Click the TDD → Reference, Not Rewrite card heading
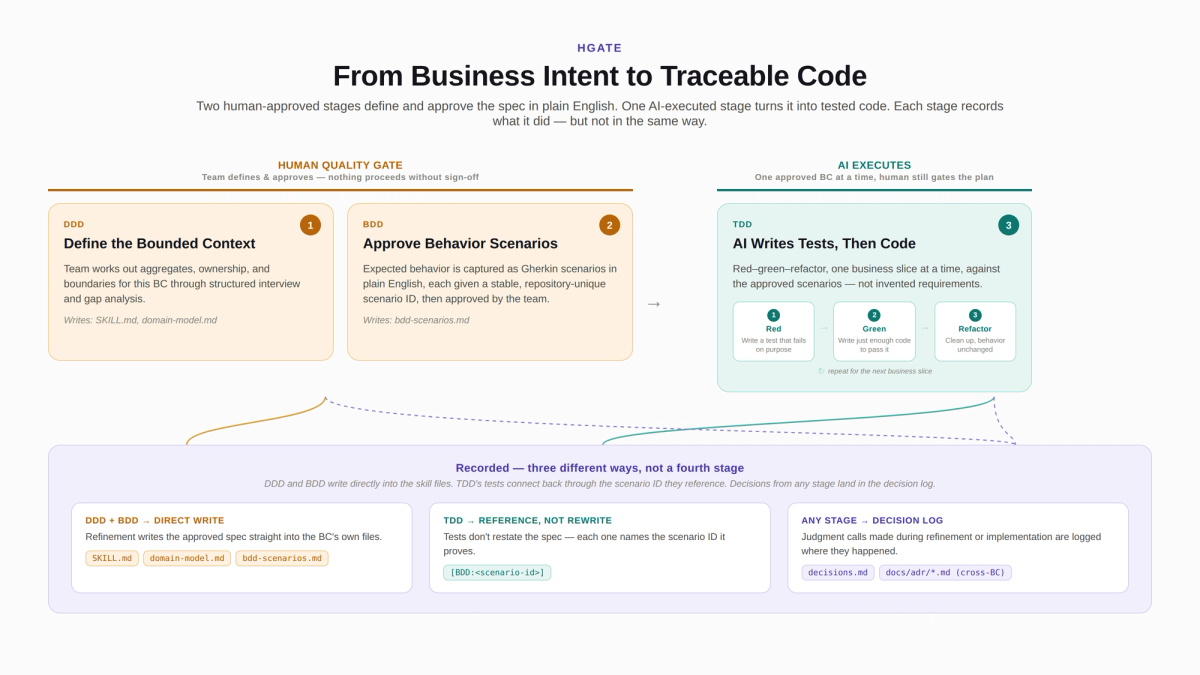The image size is (1200, 675). click(x=527, y=520)
